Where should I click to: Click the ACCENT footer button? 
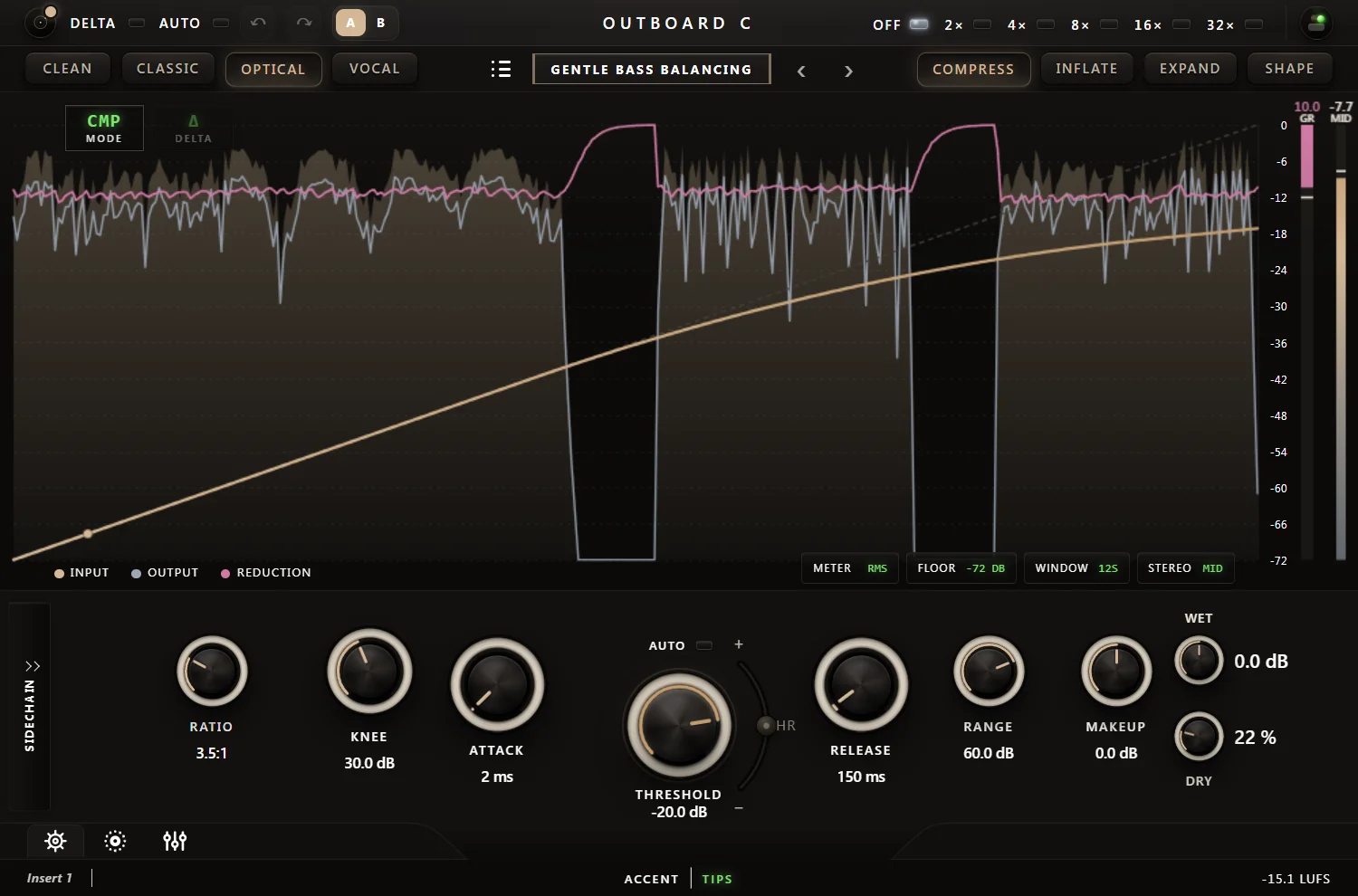[651, 879]
